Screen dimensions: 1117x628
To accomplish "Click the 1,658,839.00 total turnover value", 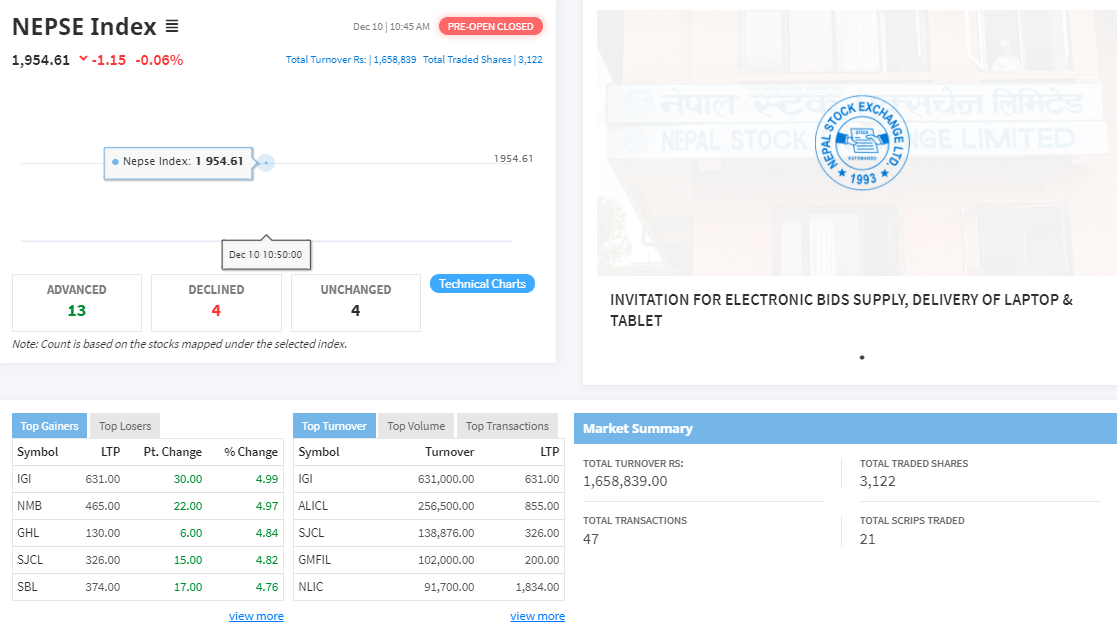I will (625, 481).
